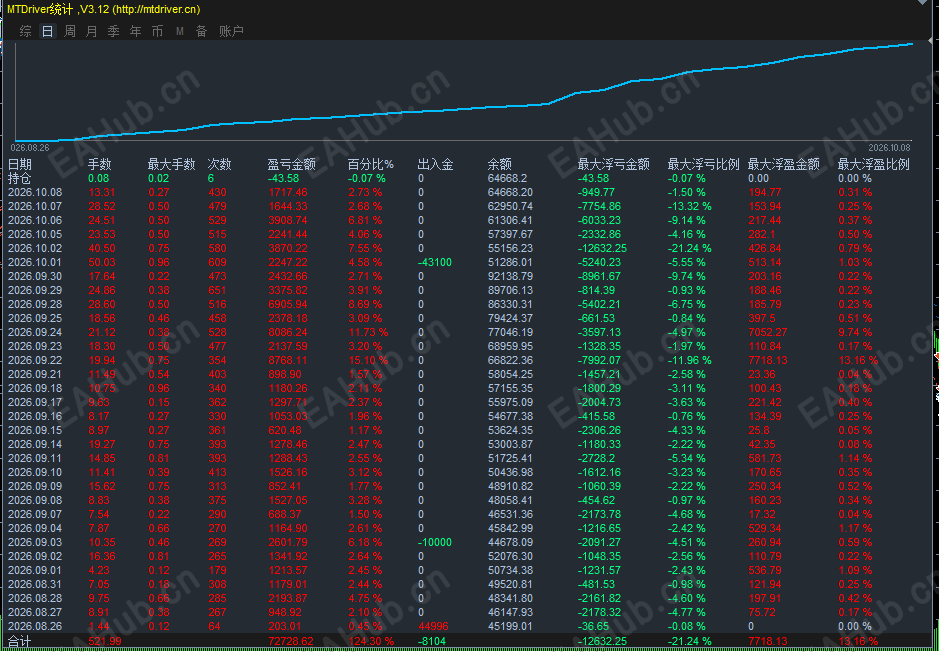Click the 最大浮亏比例 column header
939x652 pixels.
(x=704, y=165)
